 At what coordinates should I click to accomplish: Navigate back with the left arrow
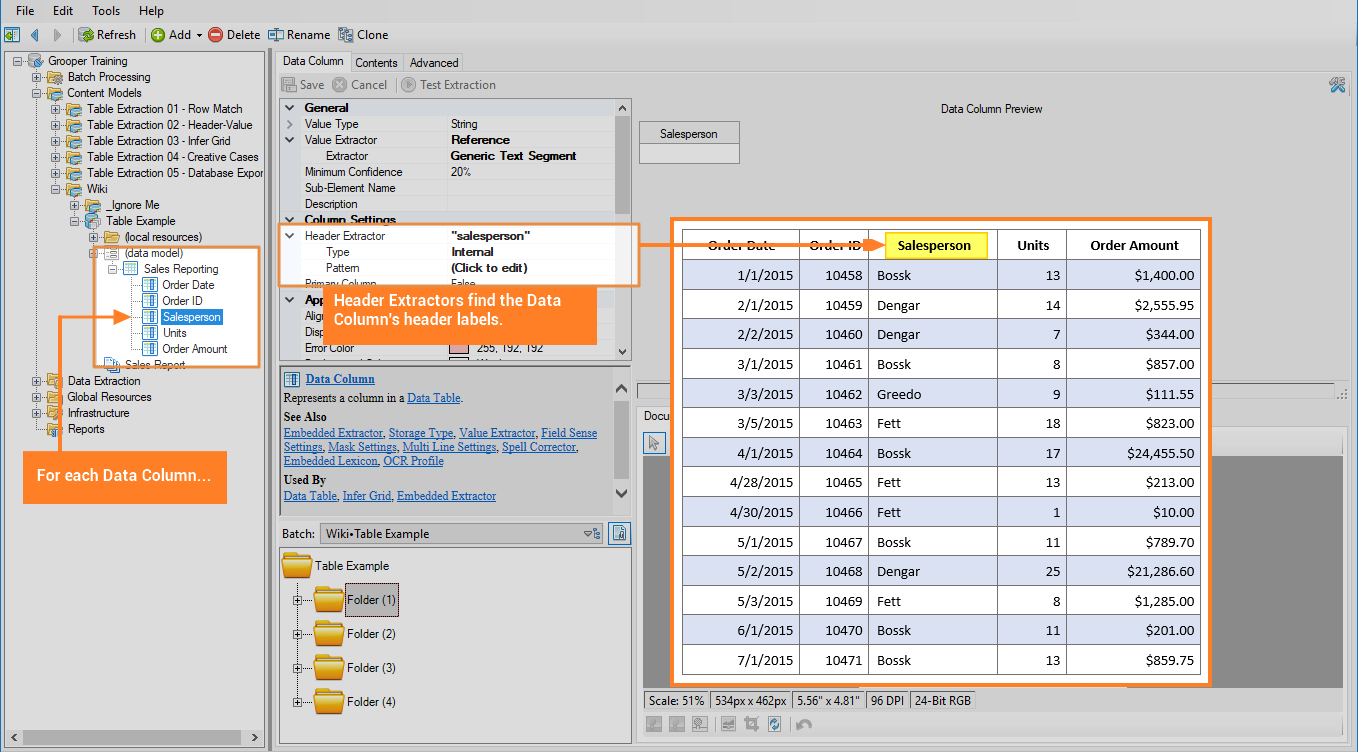point(35,35)
